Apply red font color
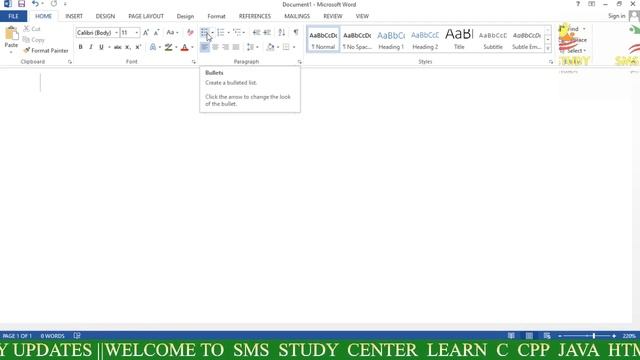This screenshot has height=360, width=640. click(x=184, y=47)
